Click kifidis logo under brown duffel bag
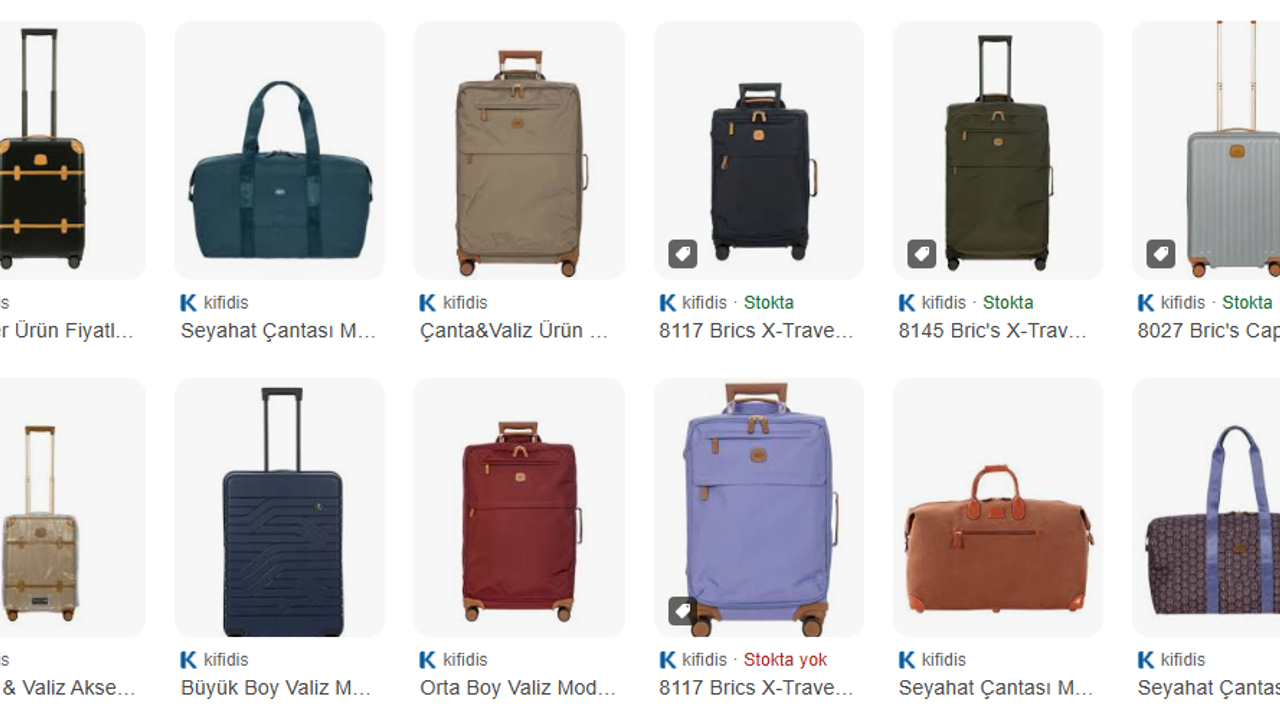This screenshot has width=1280, height=720. click(x=907, y=659)
